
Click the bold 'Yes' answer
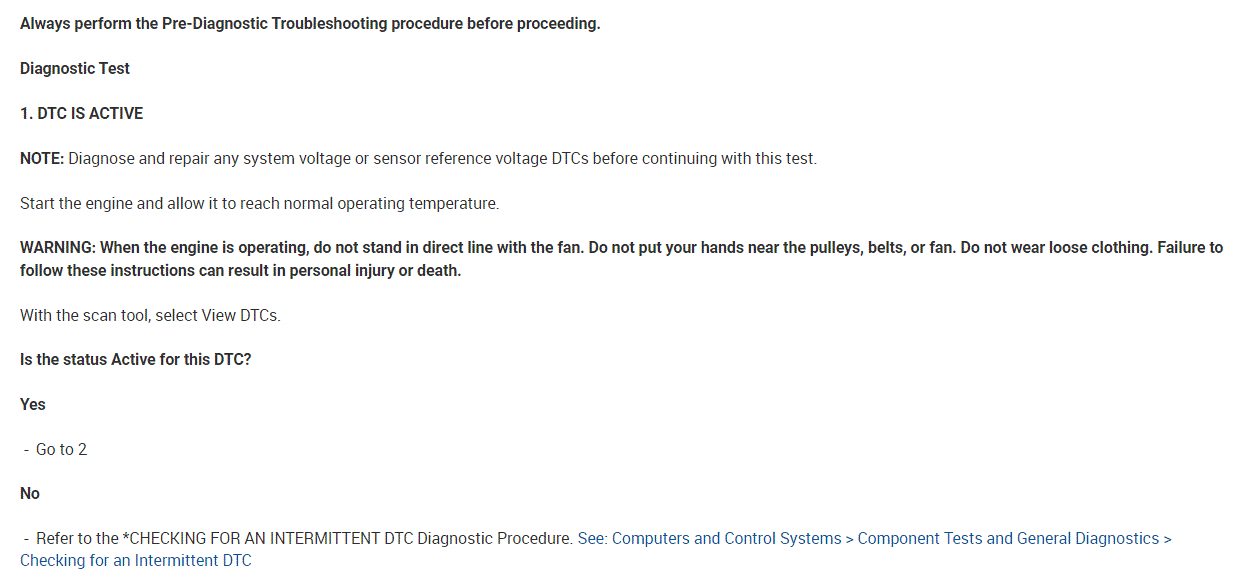(33, 404)
